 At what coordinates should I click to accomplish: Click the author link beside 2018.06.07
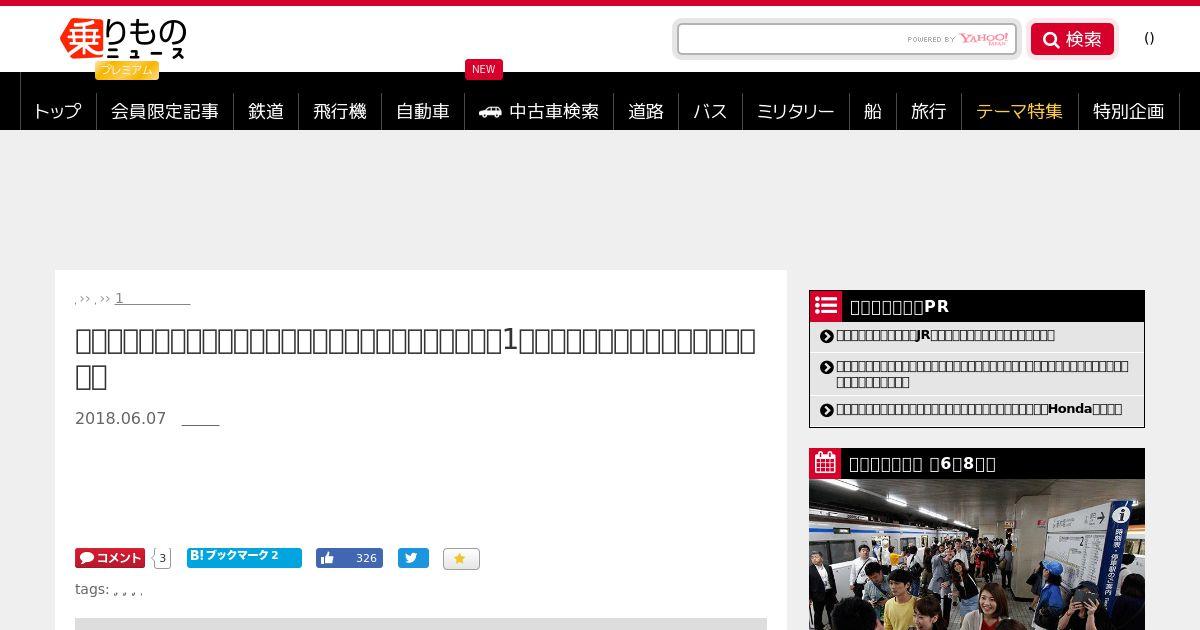200,419
